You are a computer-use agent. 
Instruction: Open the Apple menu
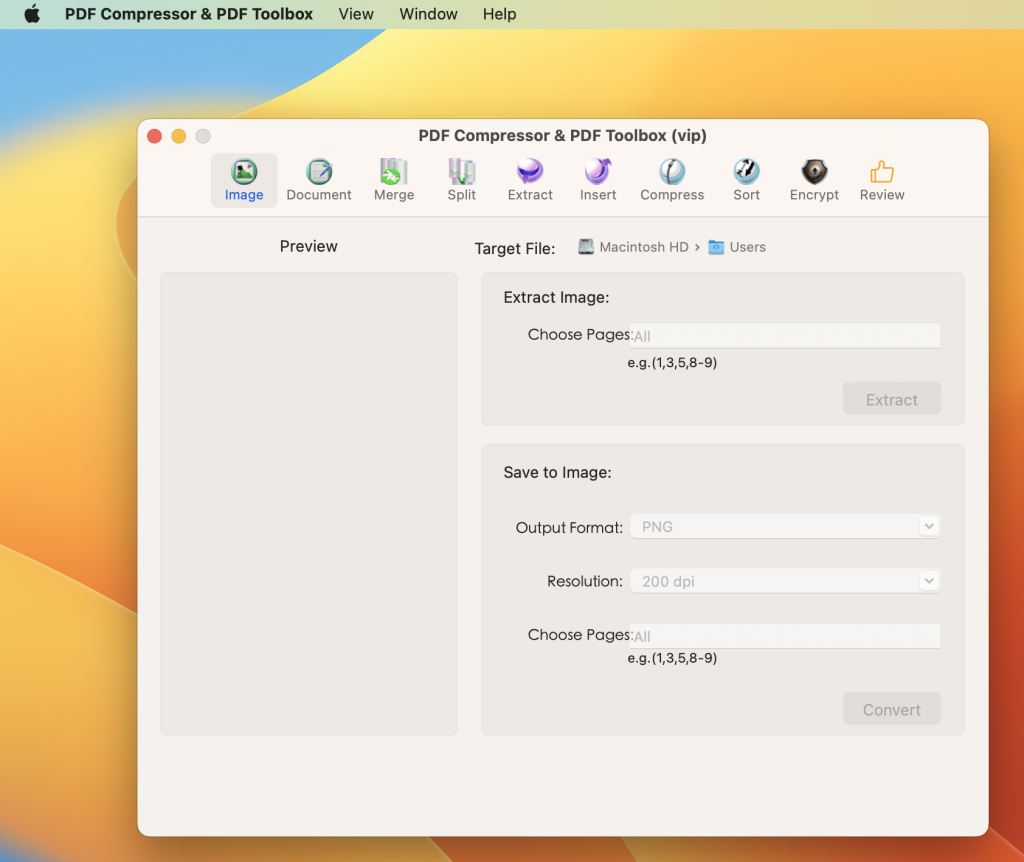pyautogui.click(x=32, y=14)
